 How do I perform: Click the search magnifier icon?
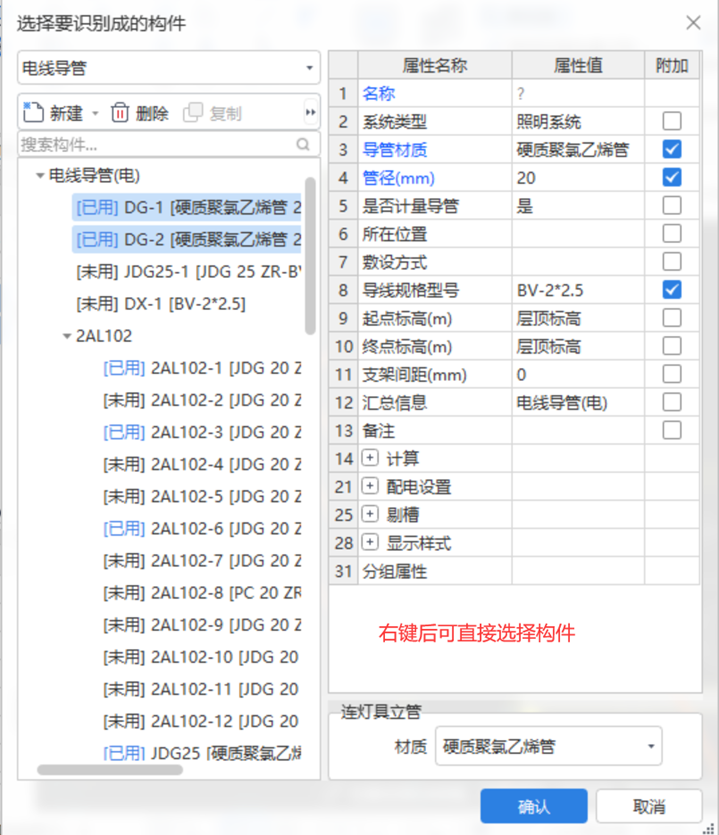pos(303,145)
